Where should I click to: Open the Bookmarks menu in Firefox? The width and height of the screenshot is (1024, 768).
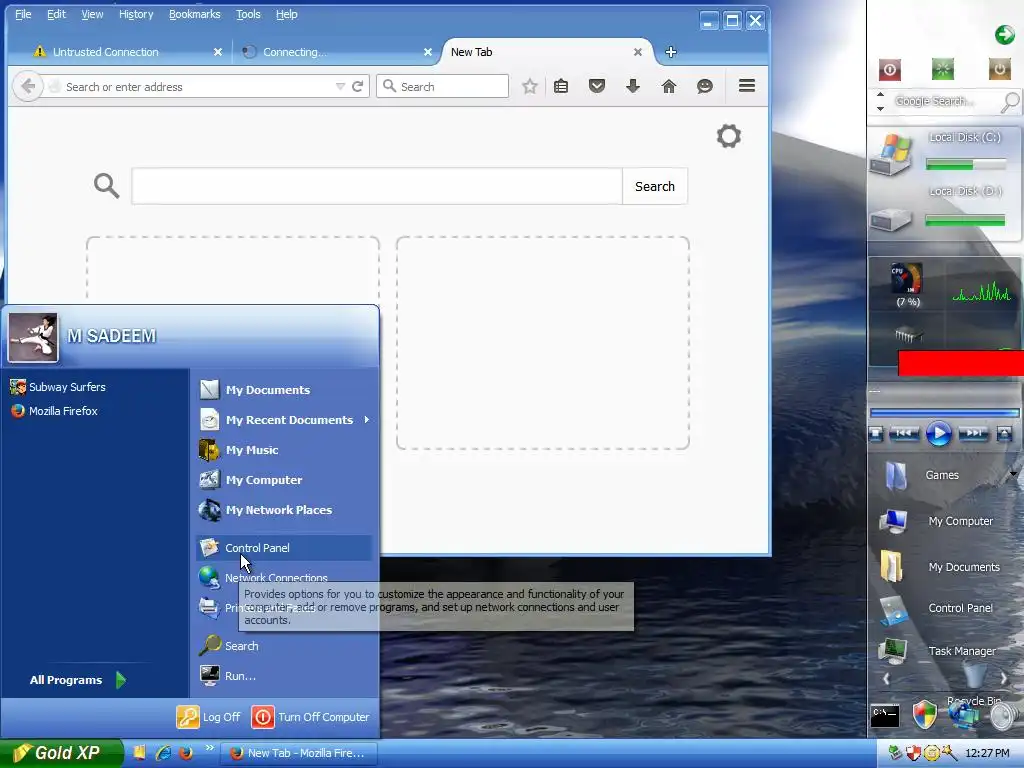point(195,14)
